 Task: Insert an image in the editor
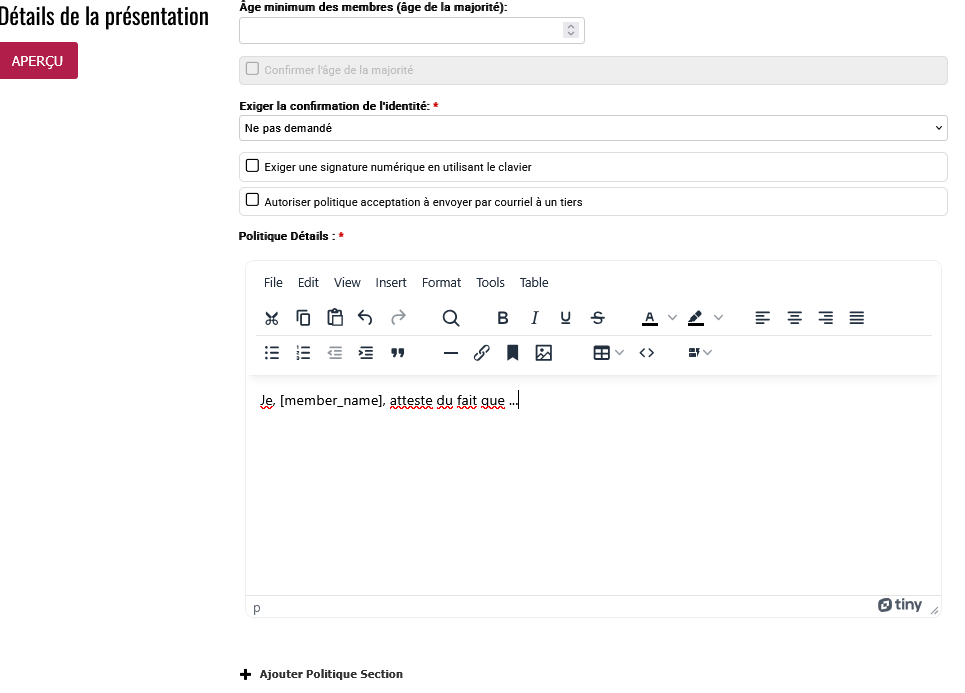click(544, 353)
